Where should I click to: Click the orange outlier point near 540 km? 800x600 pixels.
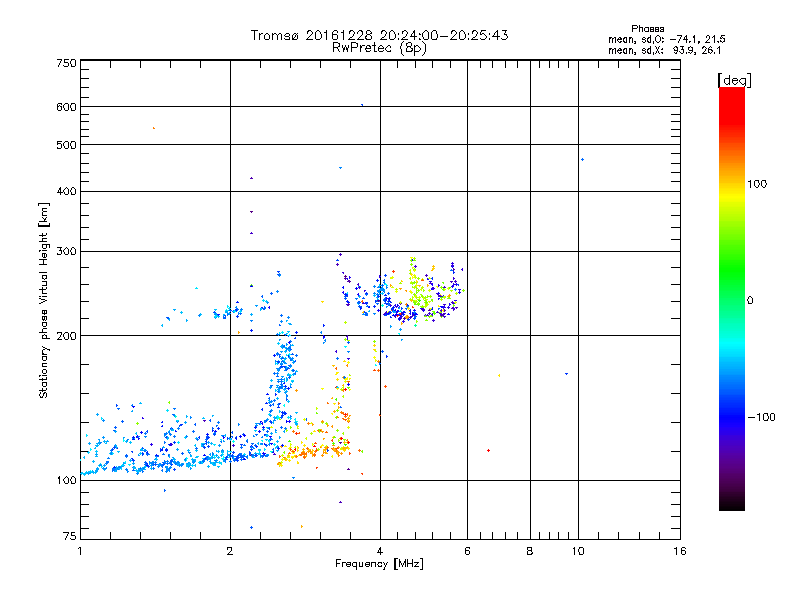(x=154, y=128)
